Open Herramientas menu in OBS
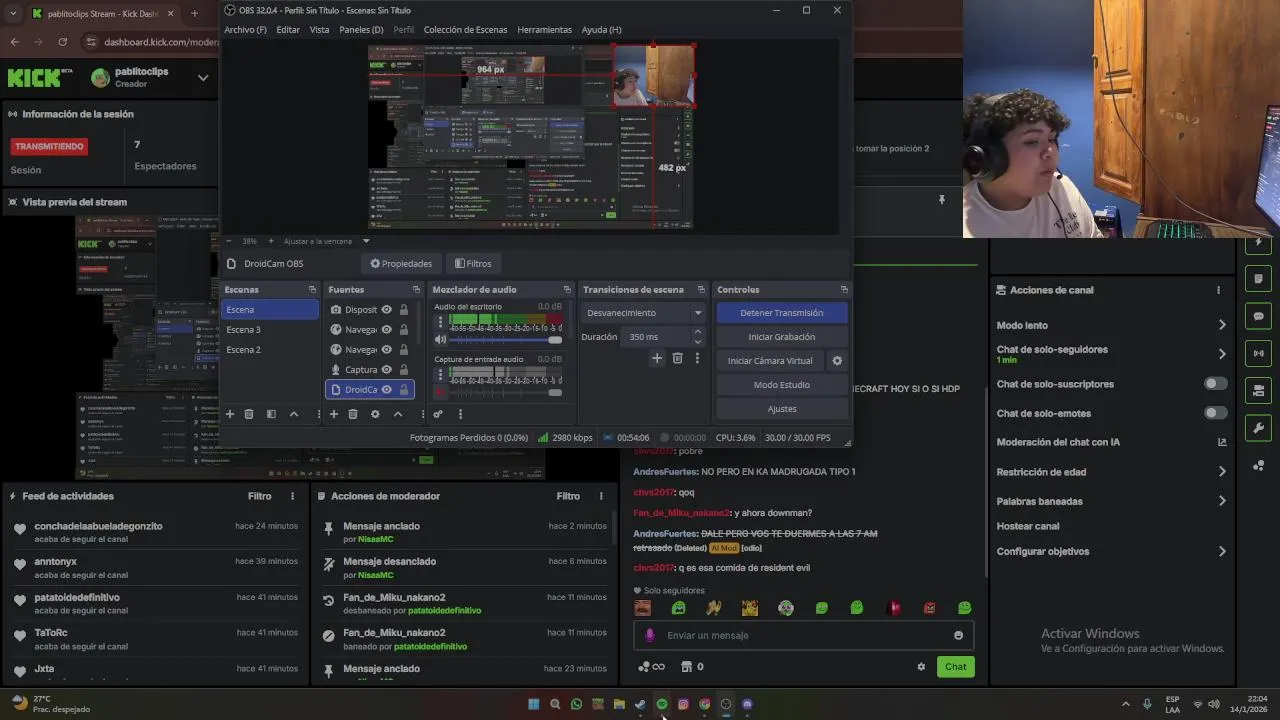The width and height of the screenshot is (1280, 720). (x=544, y=30)
